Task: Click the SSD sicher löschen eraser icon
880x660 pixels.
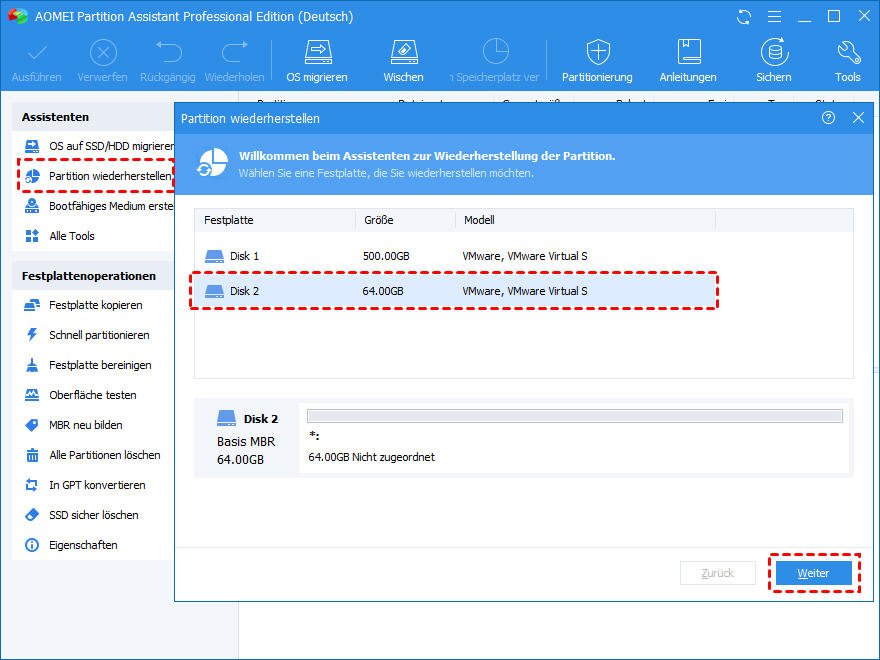Action: pyautogui.click(x=32, y=515)
